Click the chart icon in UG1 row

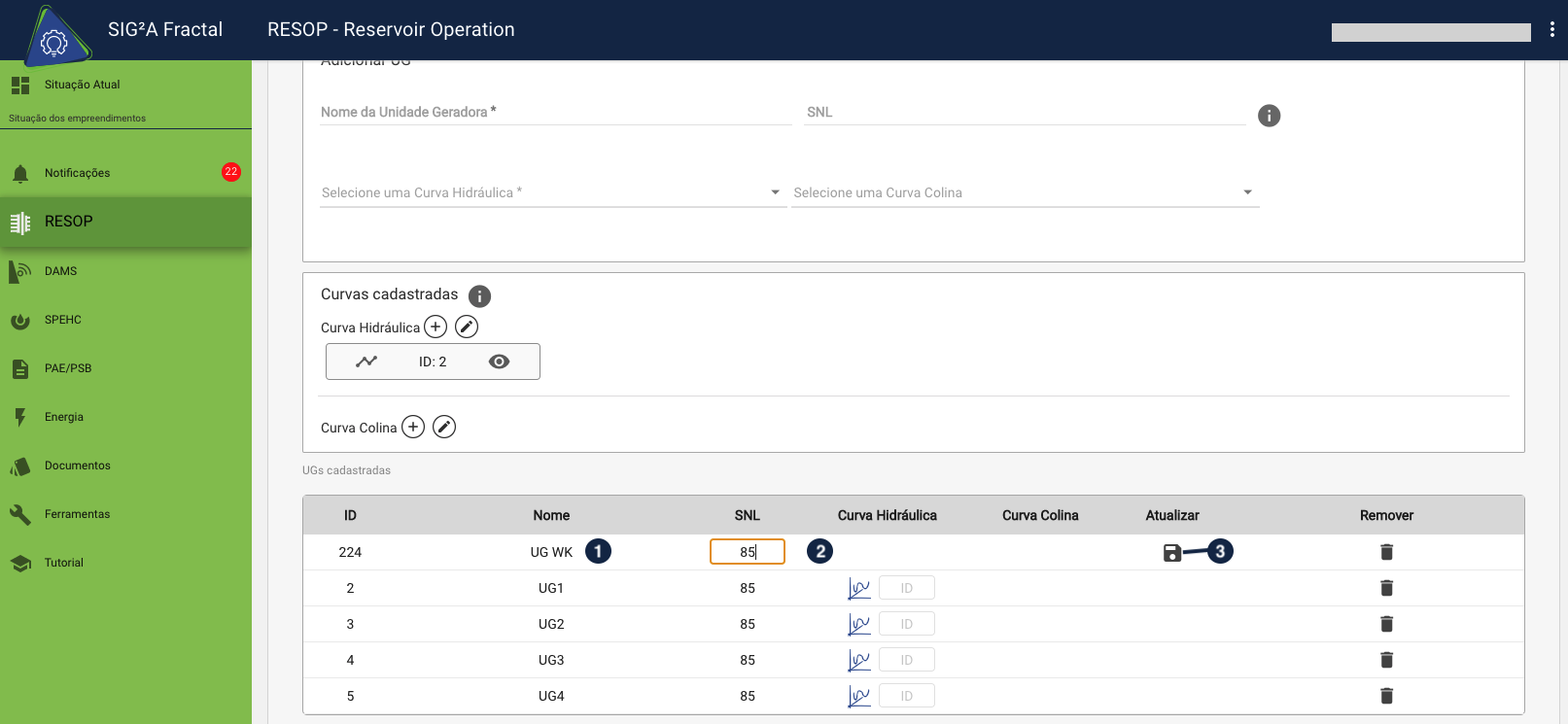click(858, 588)
